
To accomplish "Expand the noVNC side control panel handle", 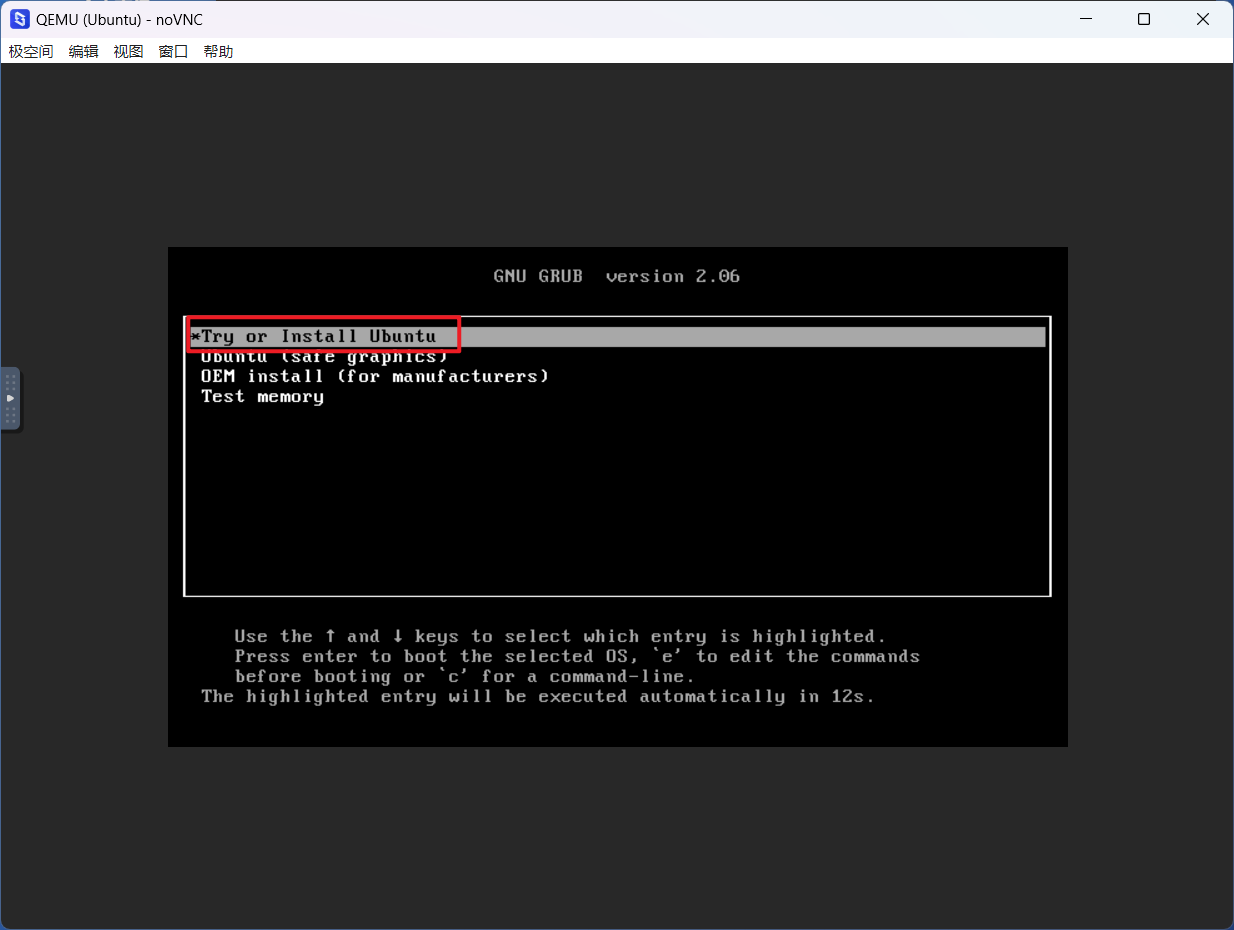I will tap(10, 398).
